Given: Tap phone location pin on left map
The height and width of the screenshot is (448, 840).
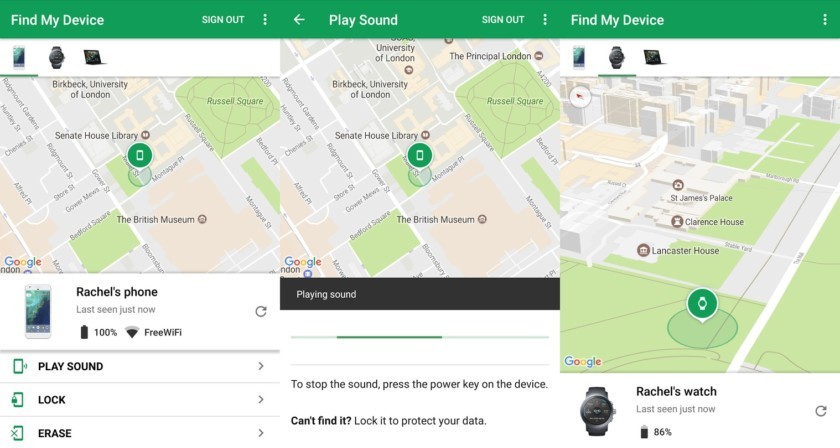Looking at the screenshot, I should [x=140, y=156].
